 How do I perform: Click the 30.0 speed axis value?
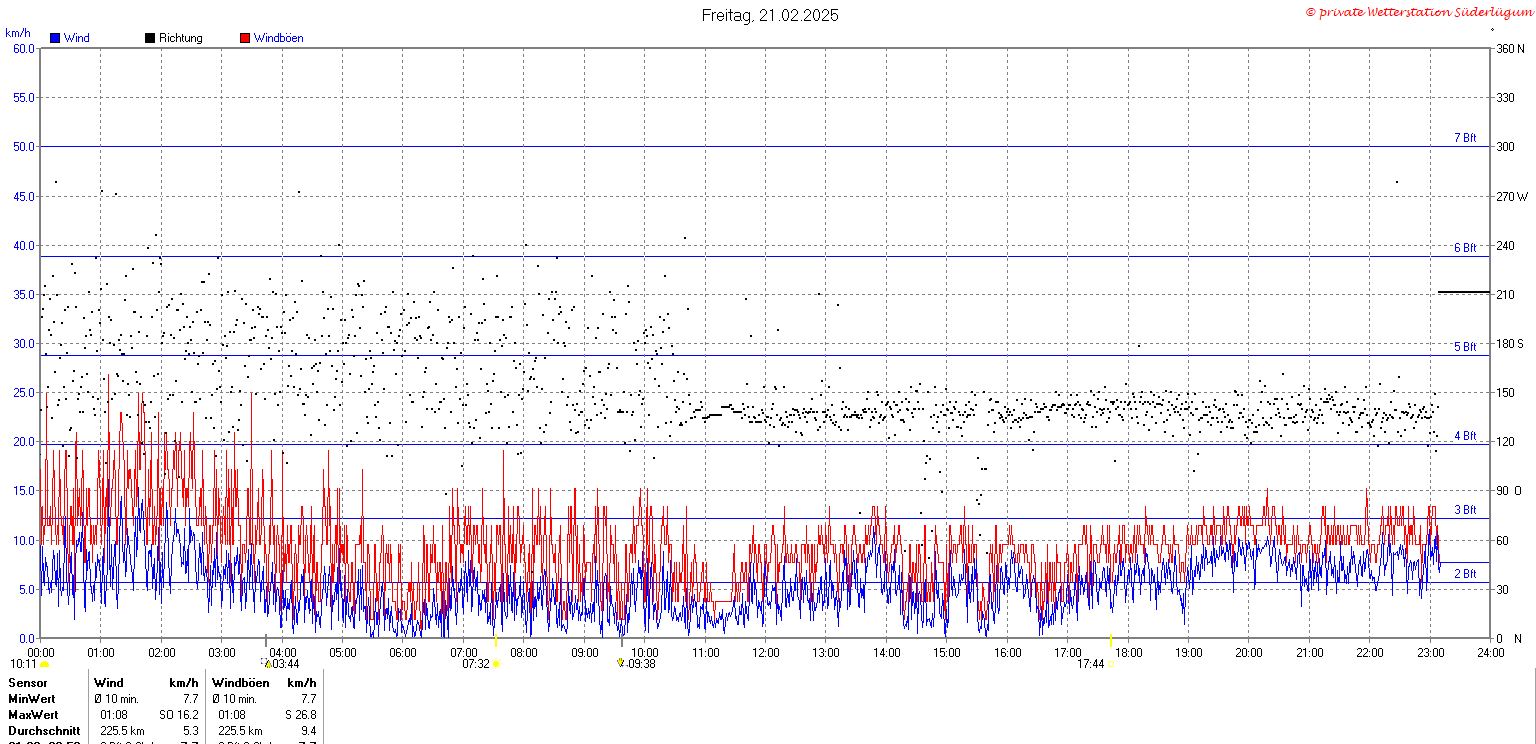click(x=24, y=343)
